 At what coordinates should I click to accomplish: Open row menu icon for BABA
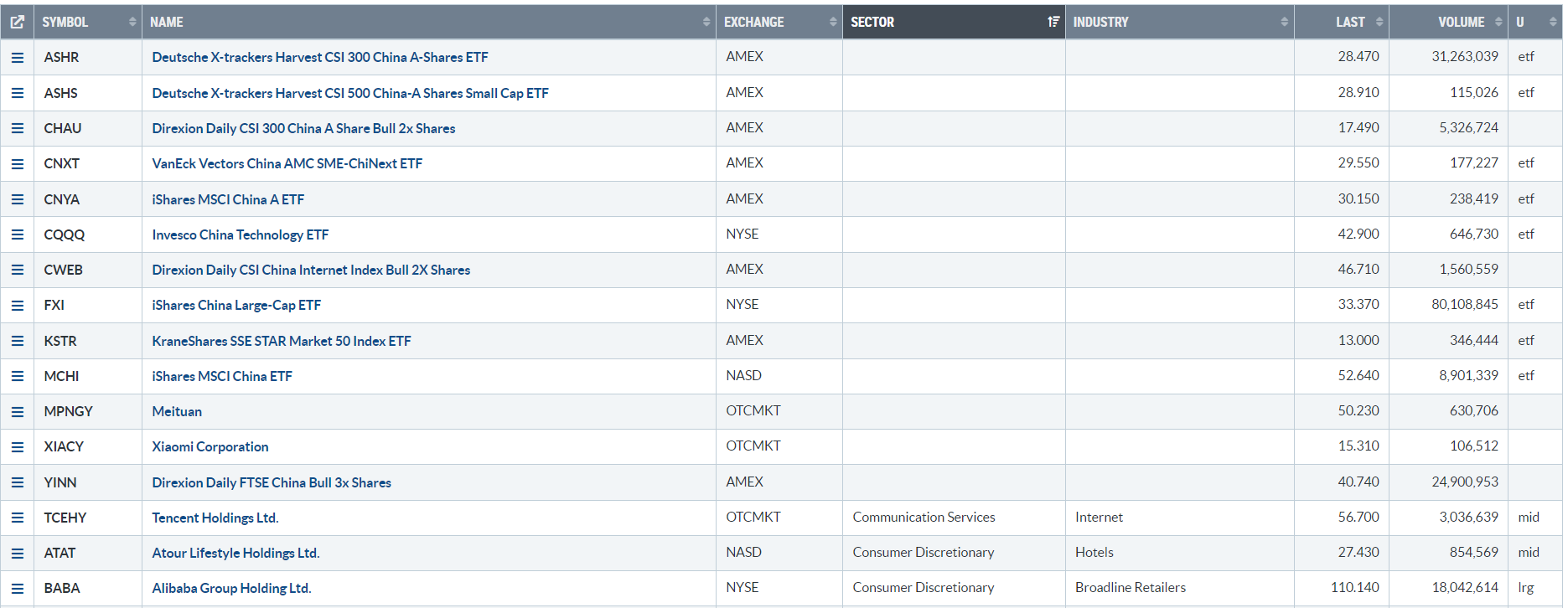point(17,589)
